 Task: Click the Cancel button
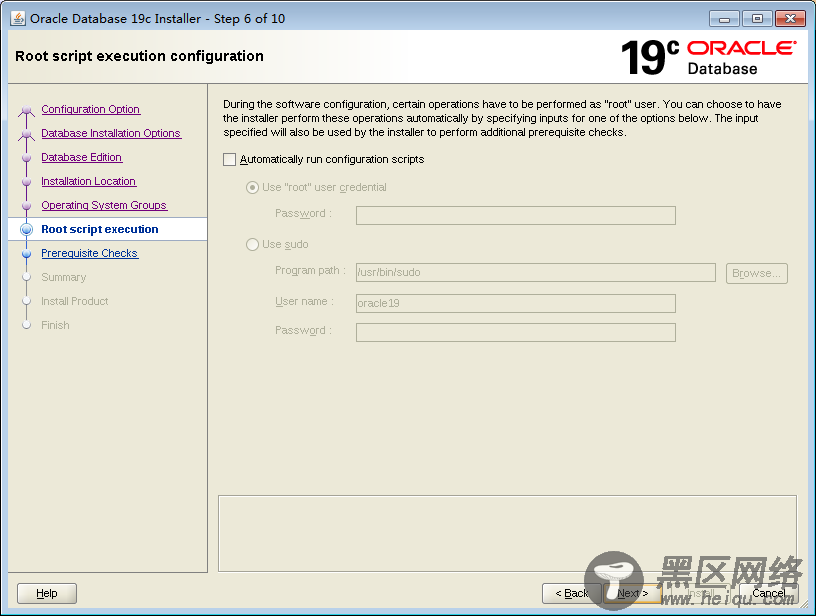pos(769,593)
